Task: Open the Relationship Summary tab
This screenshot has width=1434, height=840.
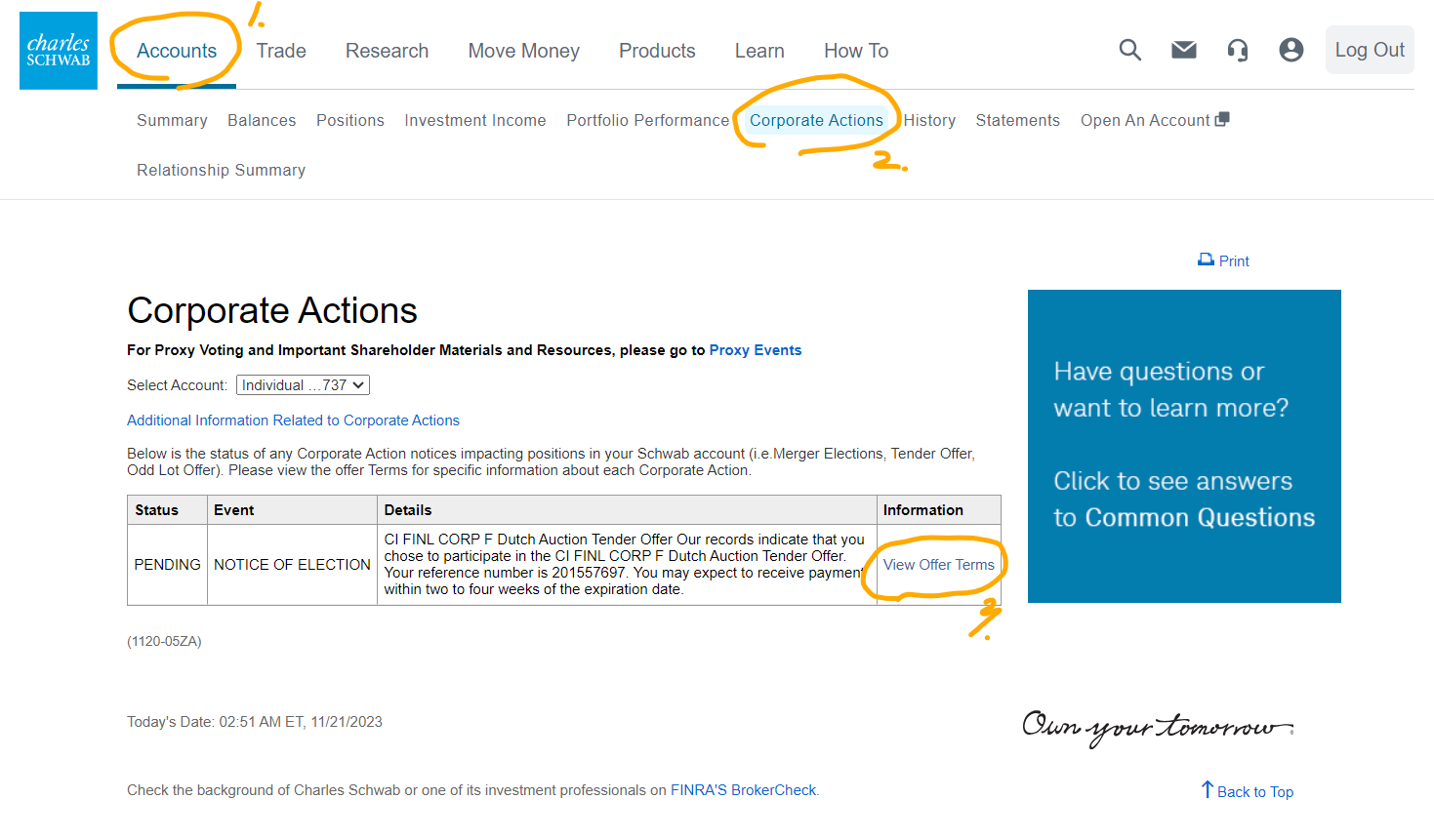Action: 221,170
